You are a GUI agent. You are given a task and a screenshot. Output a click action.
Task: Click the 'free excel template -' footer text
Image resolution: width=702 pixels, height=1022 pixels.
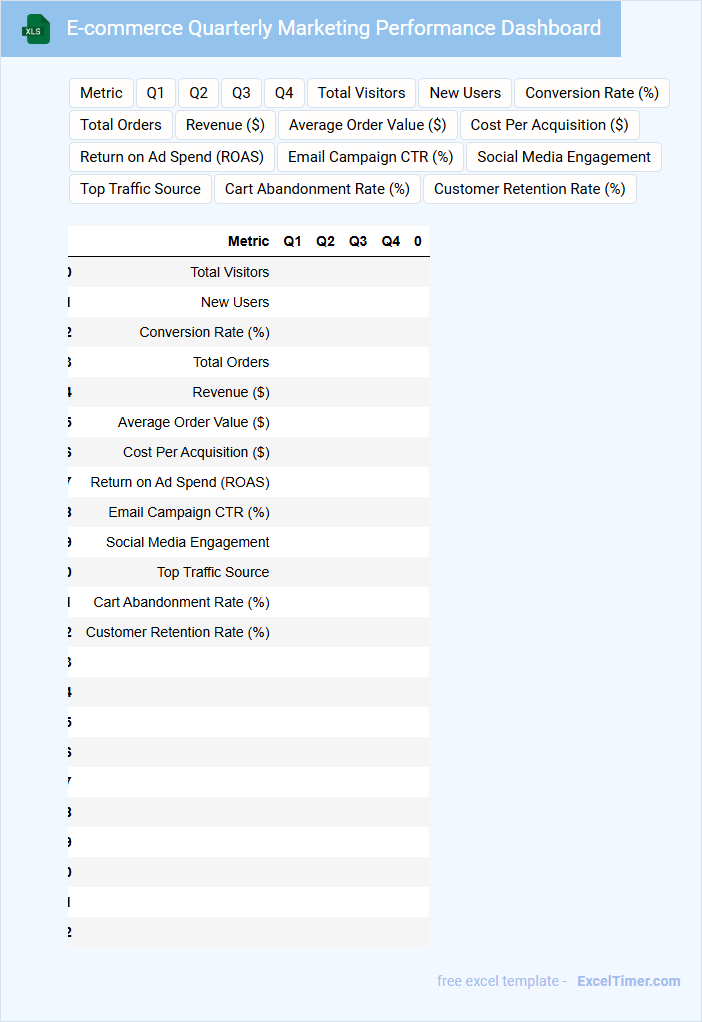pyautogui.click(x=502, y=981)
